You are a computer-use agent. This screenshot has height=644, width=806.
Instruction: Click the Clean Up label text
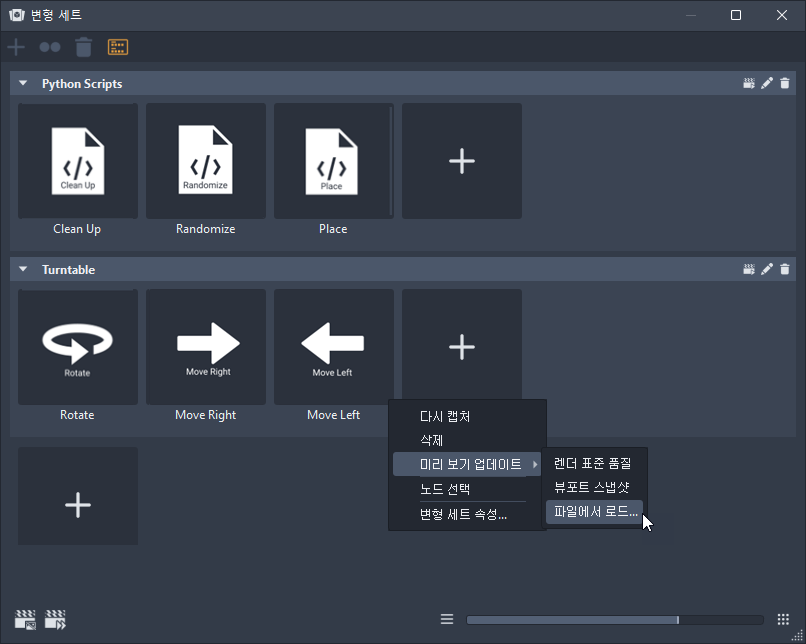(77, 229)
